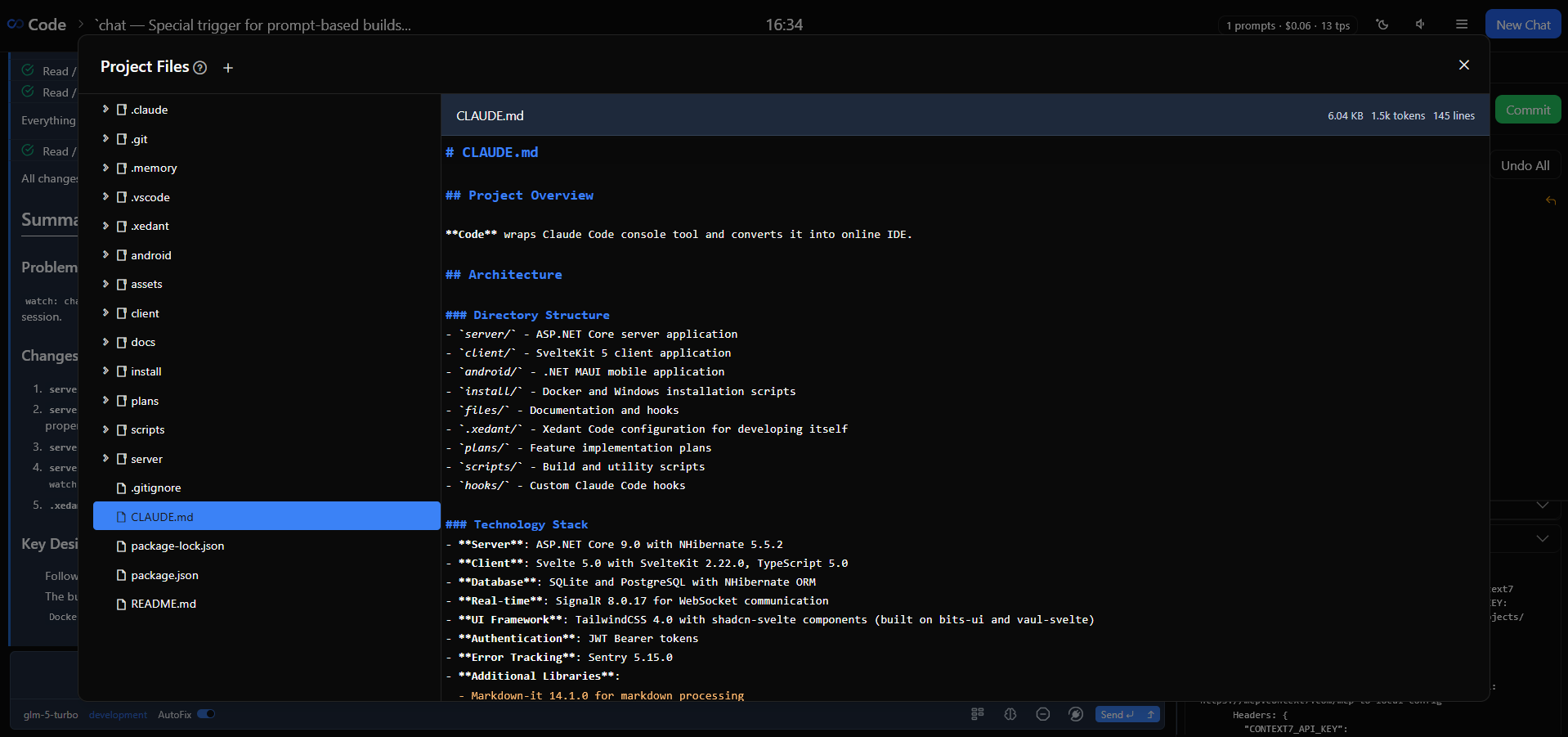The image size is (1568, 737).
Task: Open the templates grid icon near Send
Action: click(x=978, y=714)
